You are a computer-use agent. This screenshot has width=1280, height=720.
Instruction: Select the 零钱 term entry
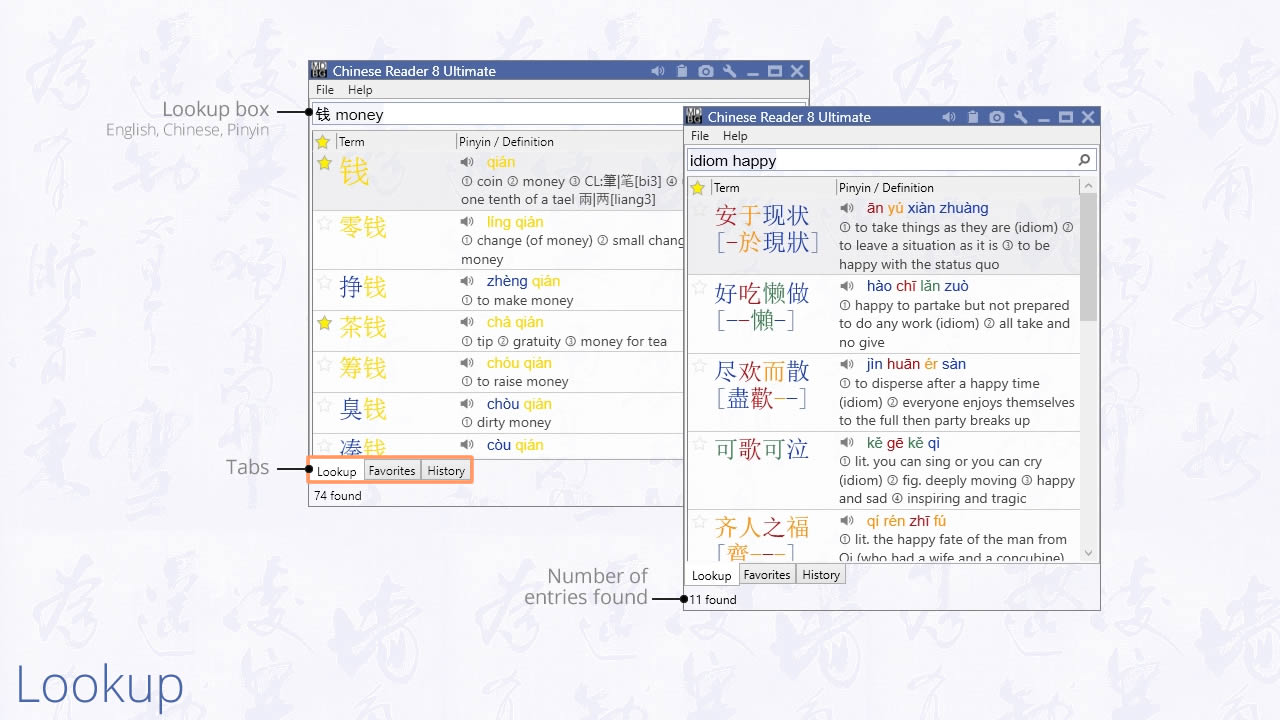click(x=363, y=227)
